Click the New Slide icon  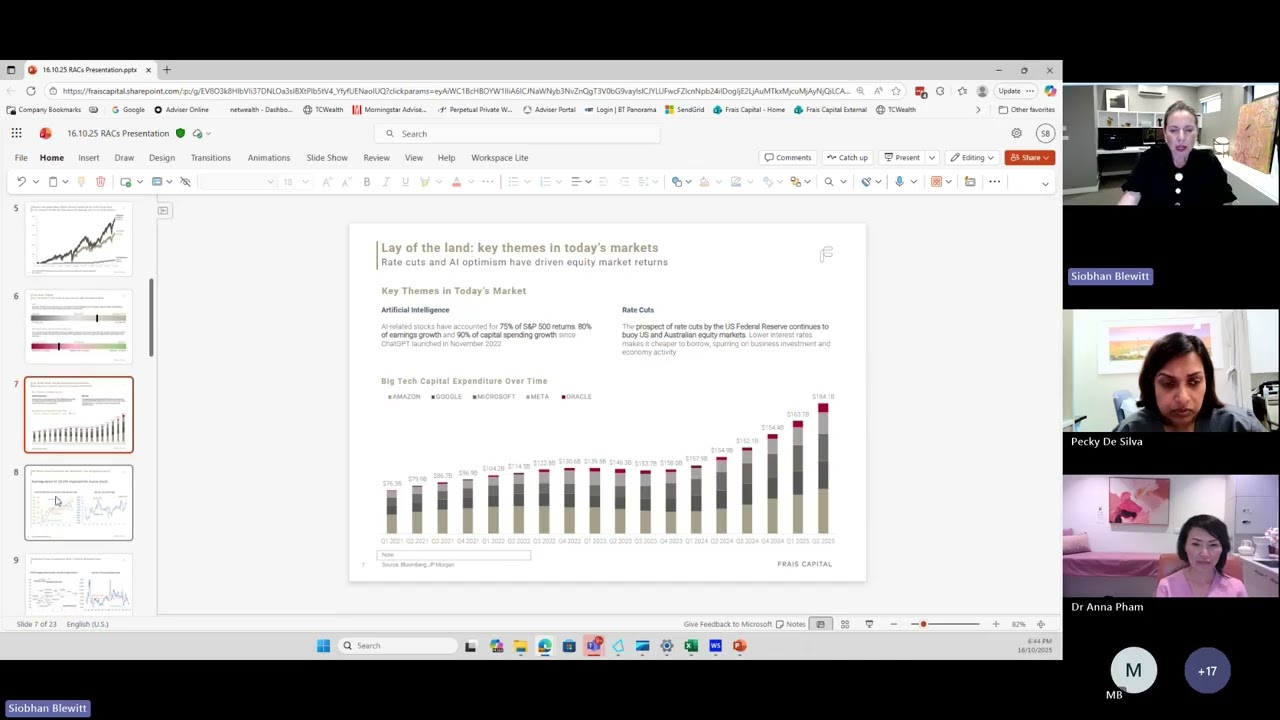(x=125, y=181)
